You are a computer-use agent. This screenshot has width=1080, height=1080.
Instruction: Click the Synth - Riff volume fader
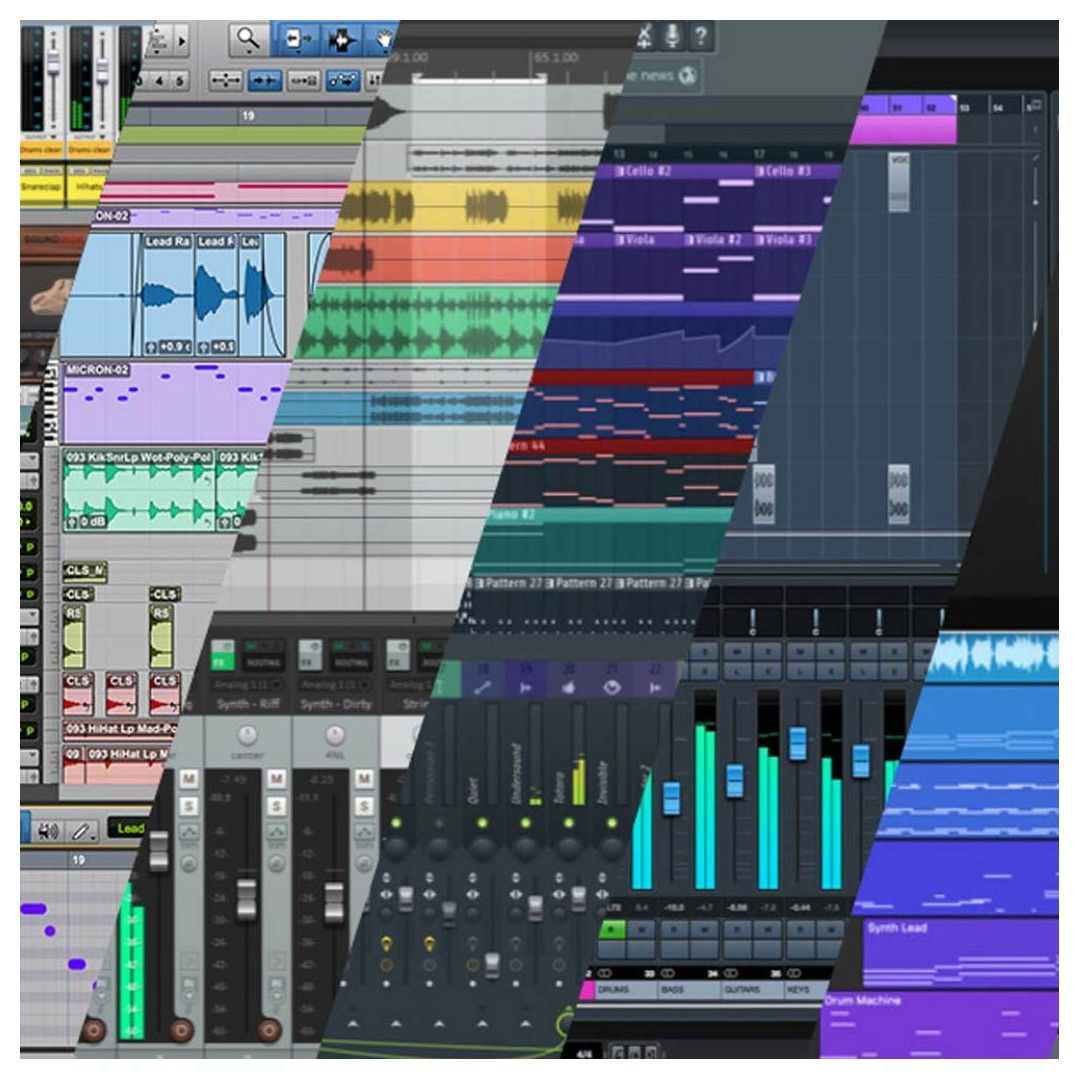pyautogui.click(x=246, y=898)
